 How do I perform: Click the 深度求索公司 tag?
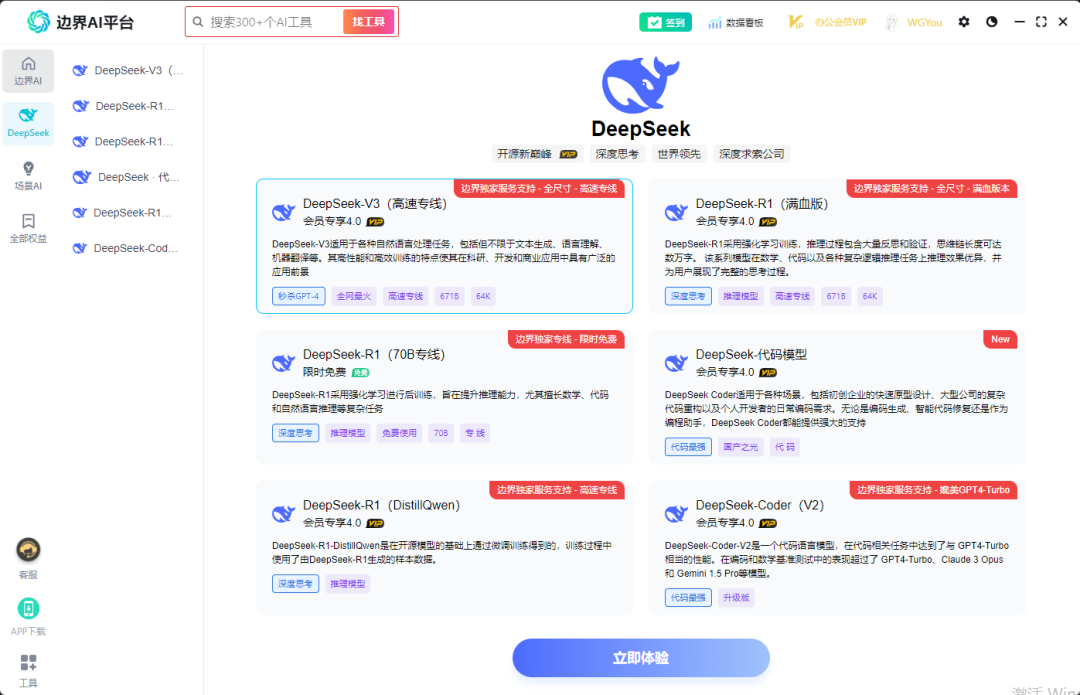(x=751, y=154)
